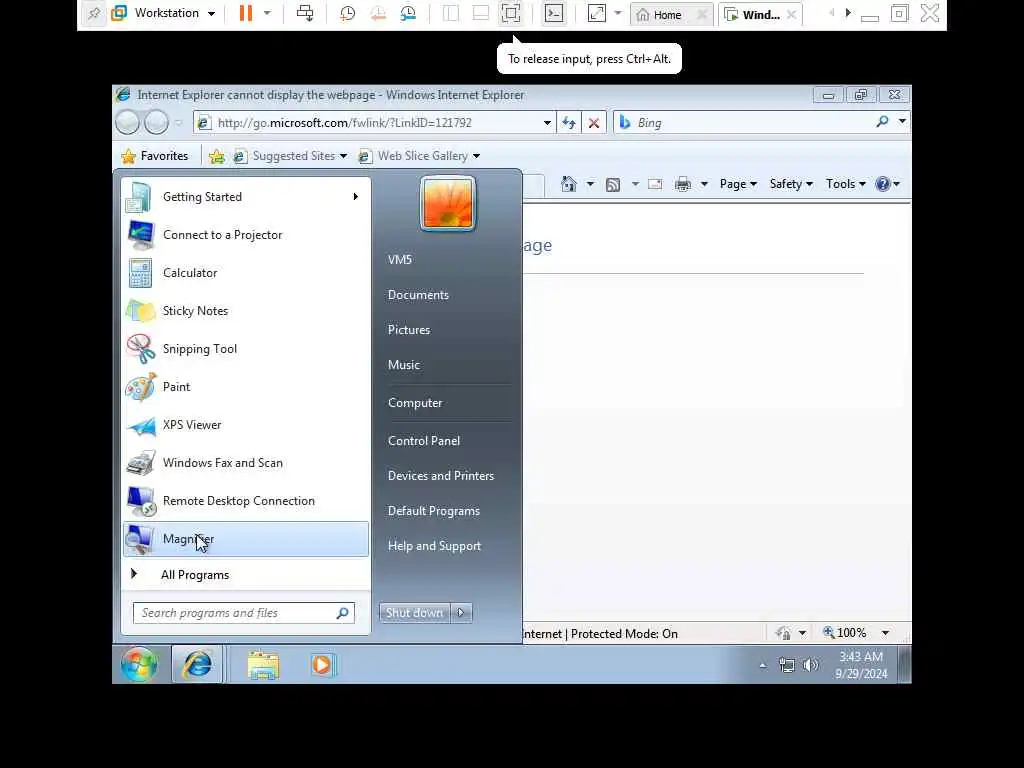1024x768 pixels.
Task: Open Devices and Printers
Action: pyautogui.click(x=441, y=476)
